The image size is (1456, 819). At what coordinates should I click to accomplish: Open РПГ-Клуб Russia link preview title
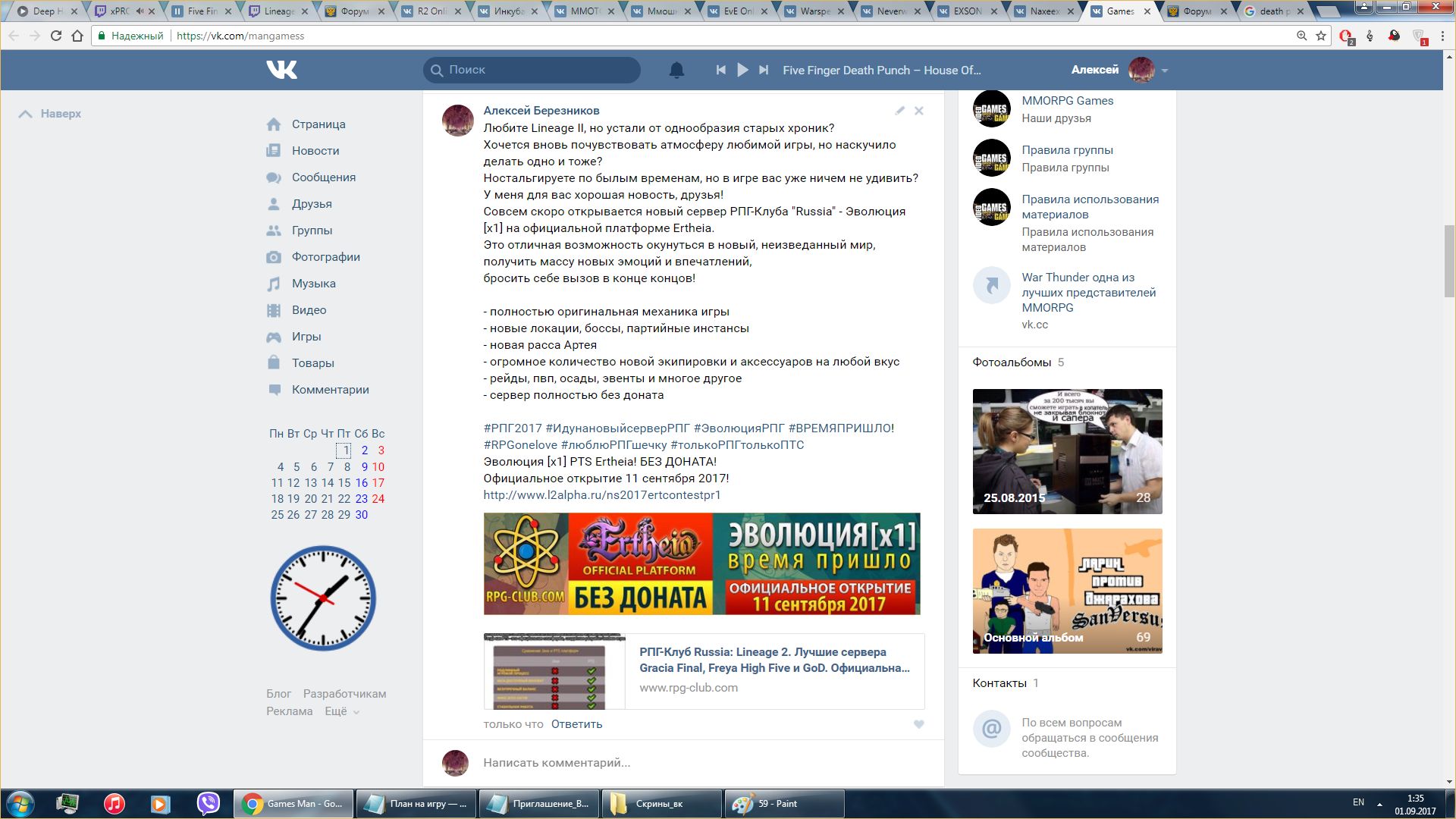point(774,660)
